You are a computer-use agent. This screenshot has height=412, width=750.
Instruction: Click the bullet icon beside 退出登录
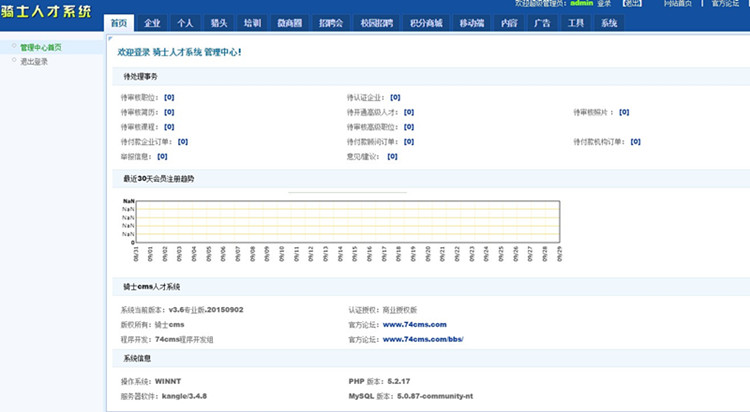click(14, 60)
